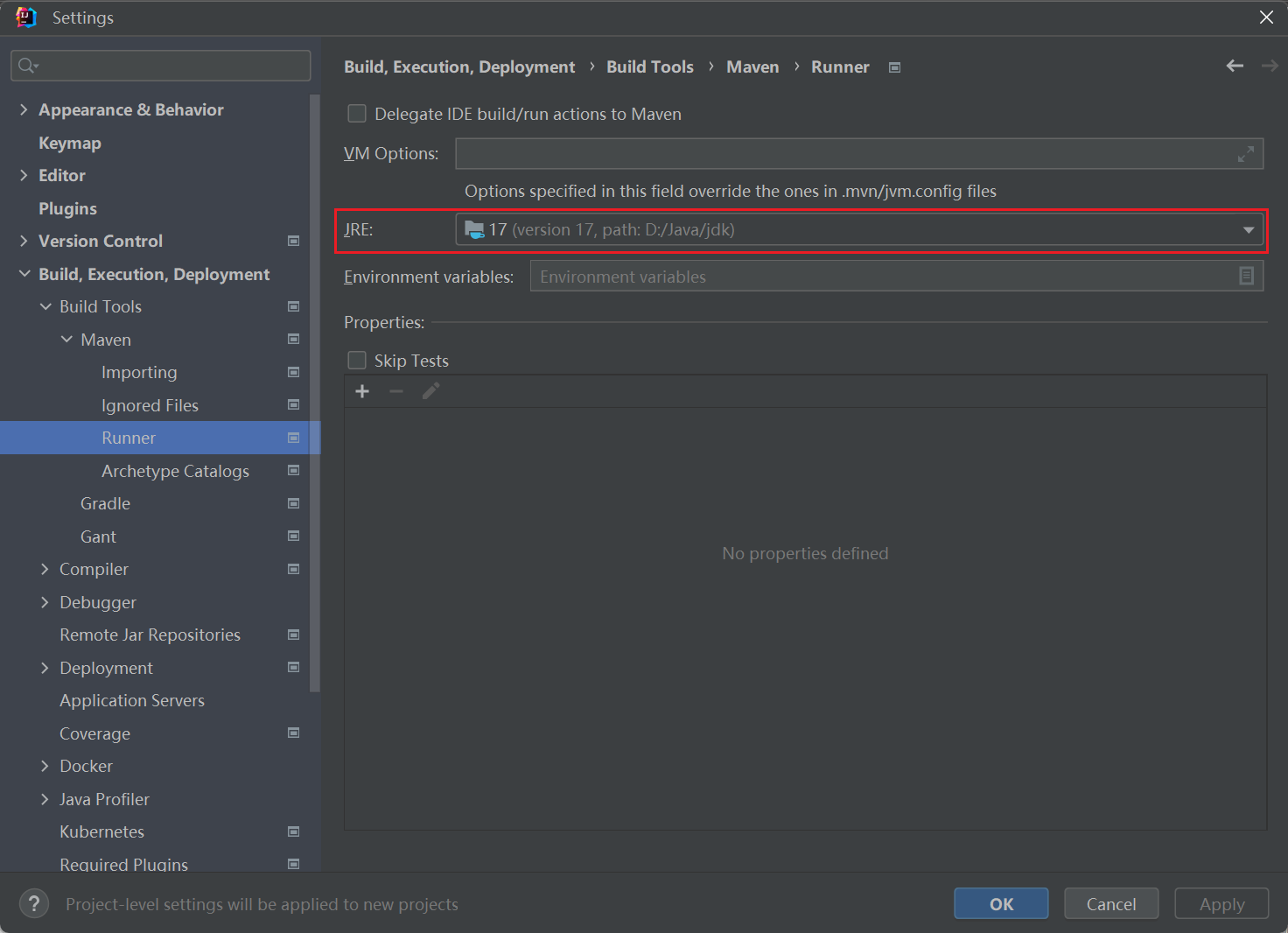Expand the Java Profiler chevron
The image size is (1288, 933).
[x=45, y=799]
